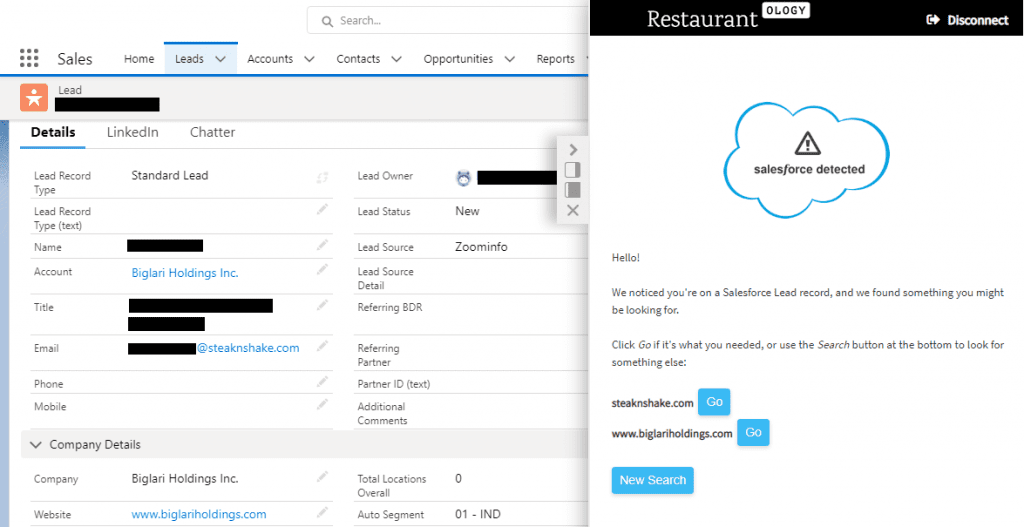This screenshot has width=1024, height=527.
Task: Open the Leads tab dropdown arrow
Action: coord(221,59)
